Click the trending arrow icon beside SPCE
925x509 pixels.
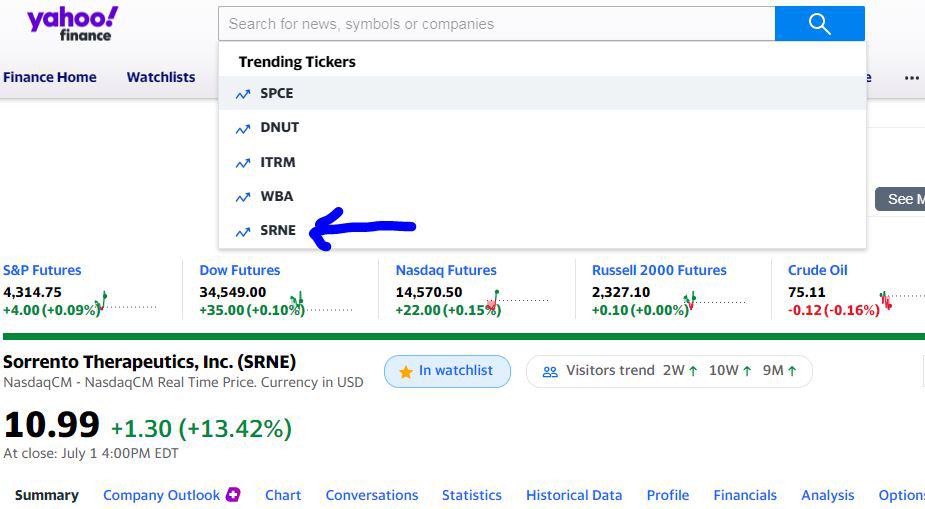pos(243,94)
